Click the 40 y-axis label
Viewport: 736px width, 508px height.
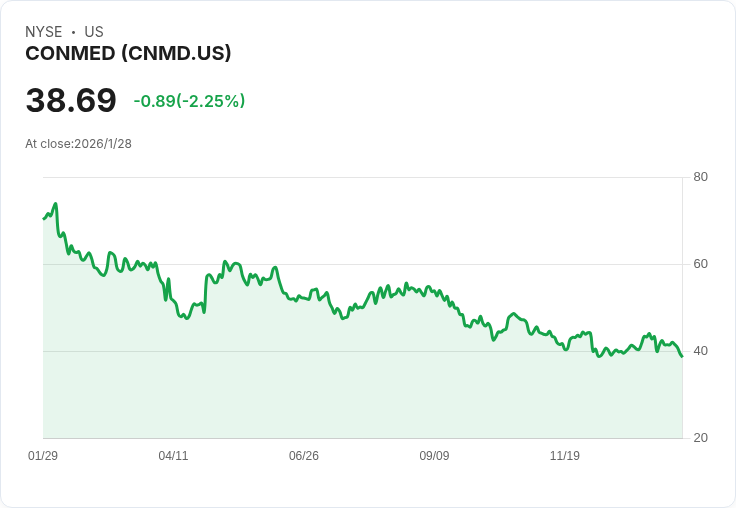click(x=700, y=351)
